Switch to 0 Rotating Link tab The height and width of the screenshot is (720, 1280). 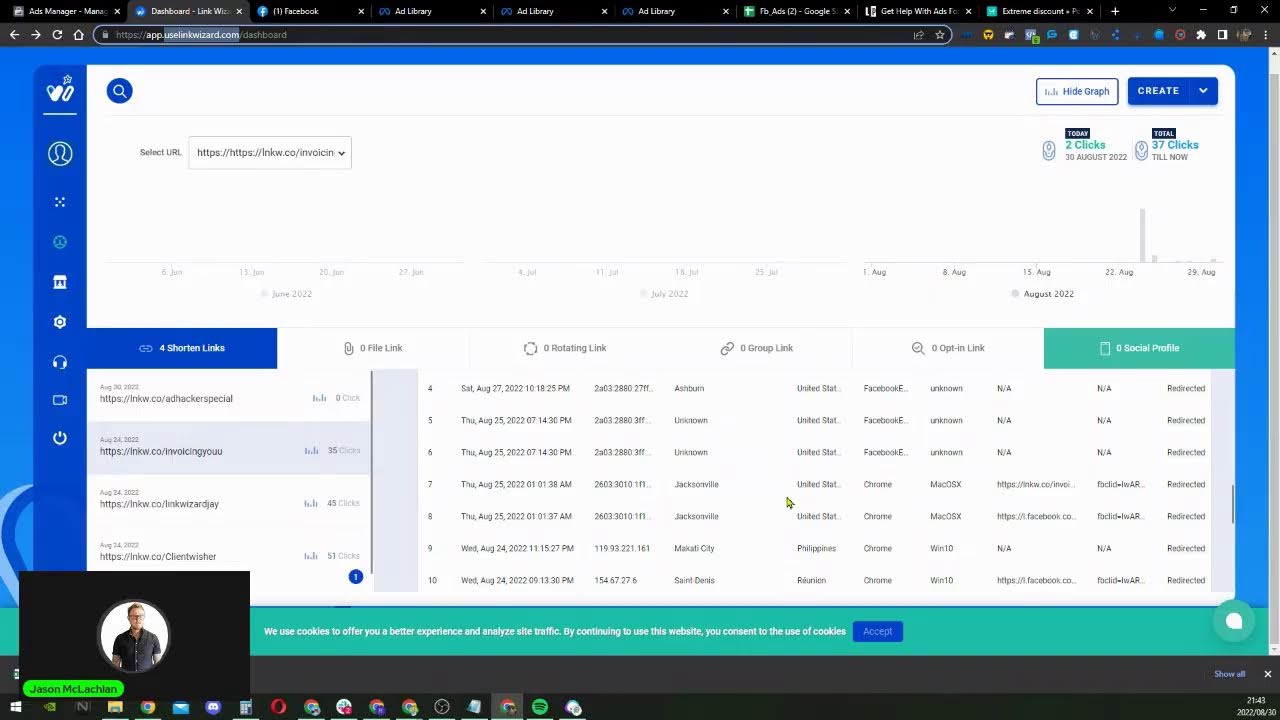(x=565, y=348)
